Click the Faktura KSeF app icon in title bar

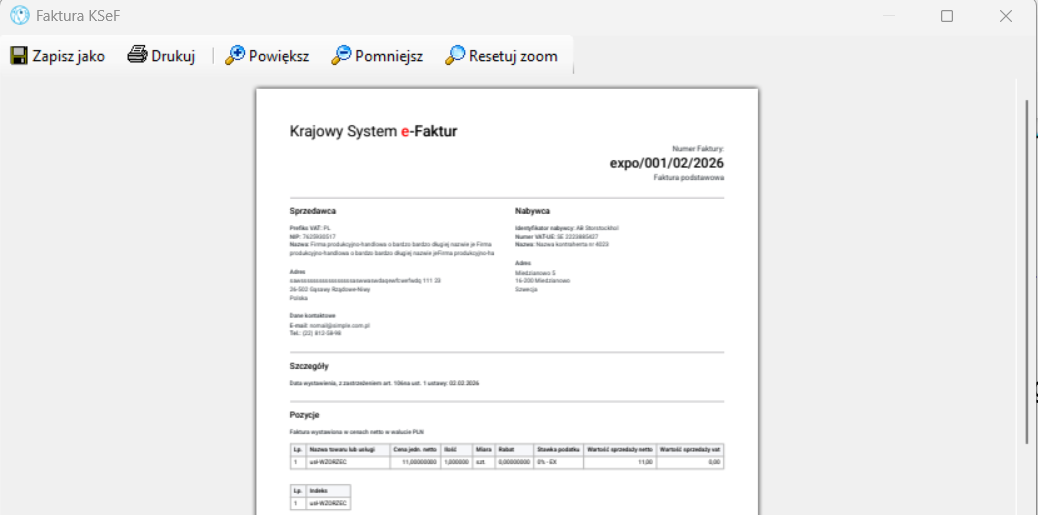click(20, 15)
